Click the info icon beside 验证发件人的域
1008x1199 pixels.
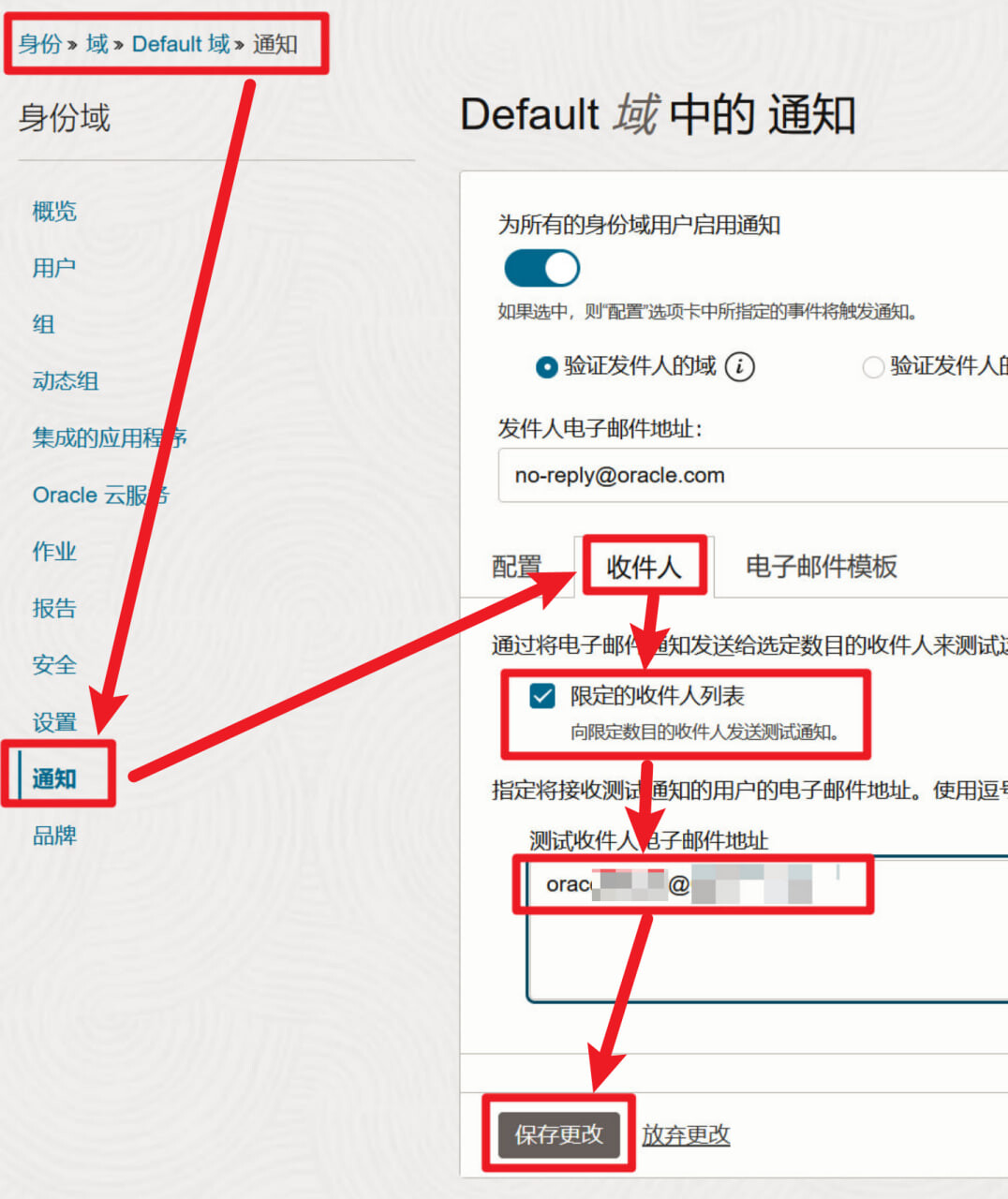[x=739, y=366]
